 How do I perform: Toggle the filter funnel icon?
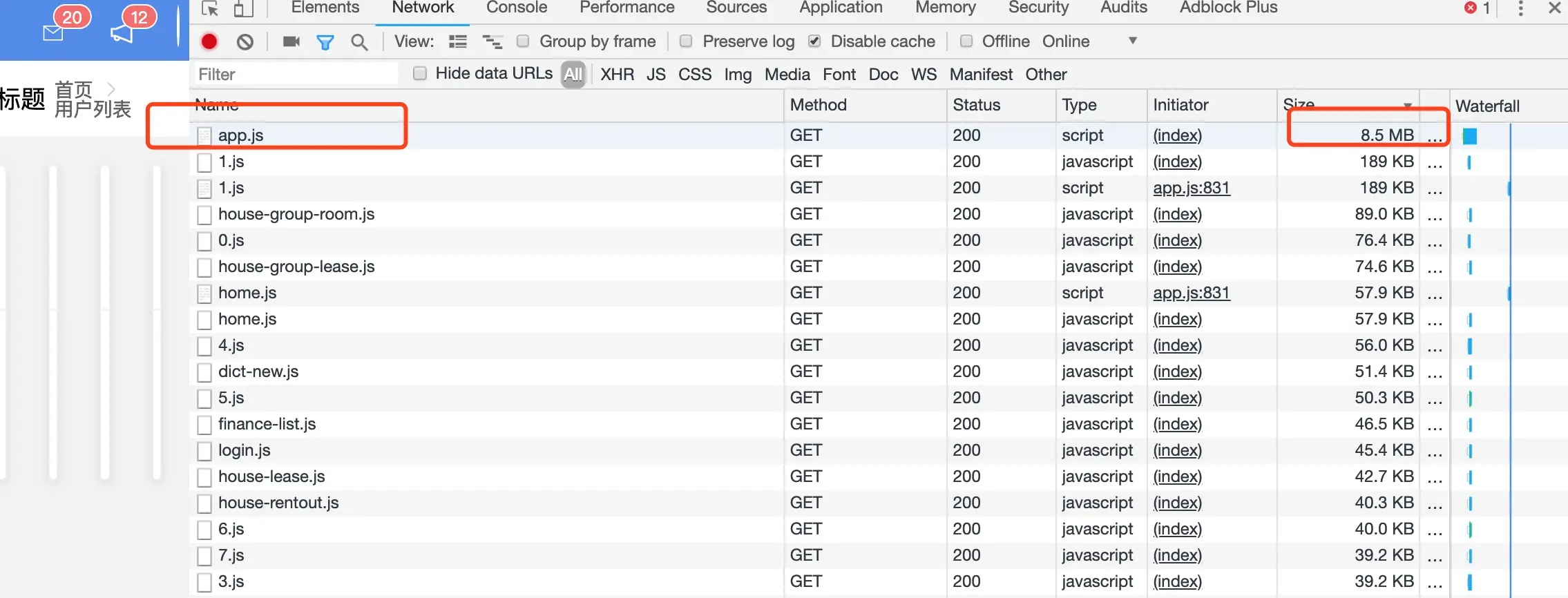325,42
